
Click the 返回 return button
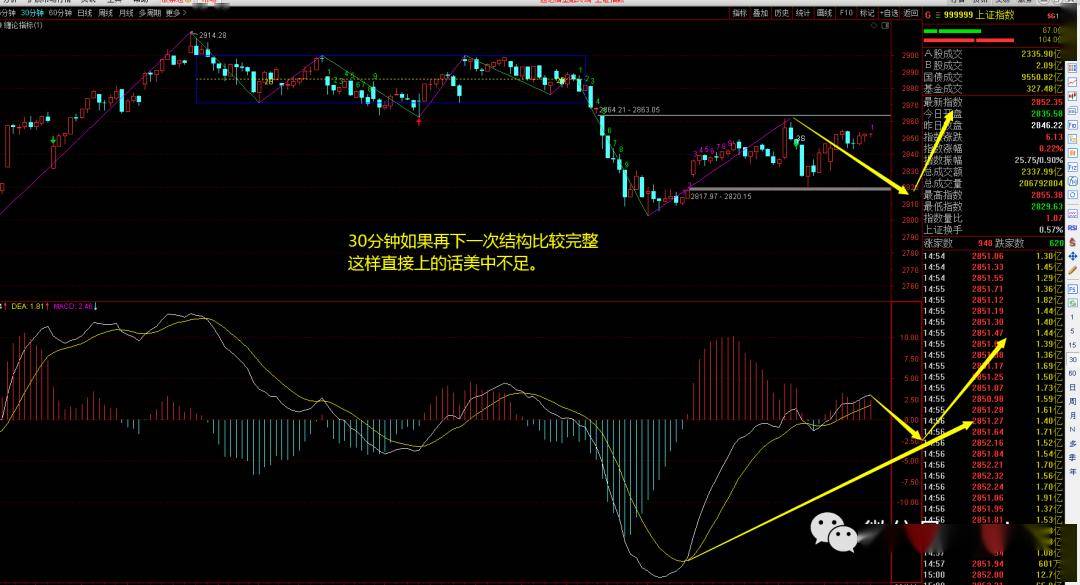point(911,13)
